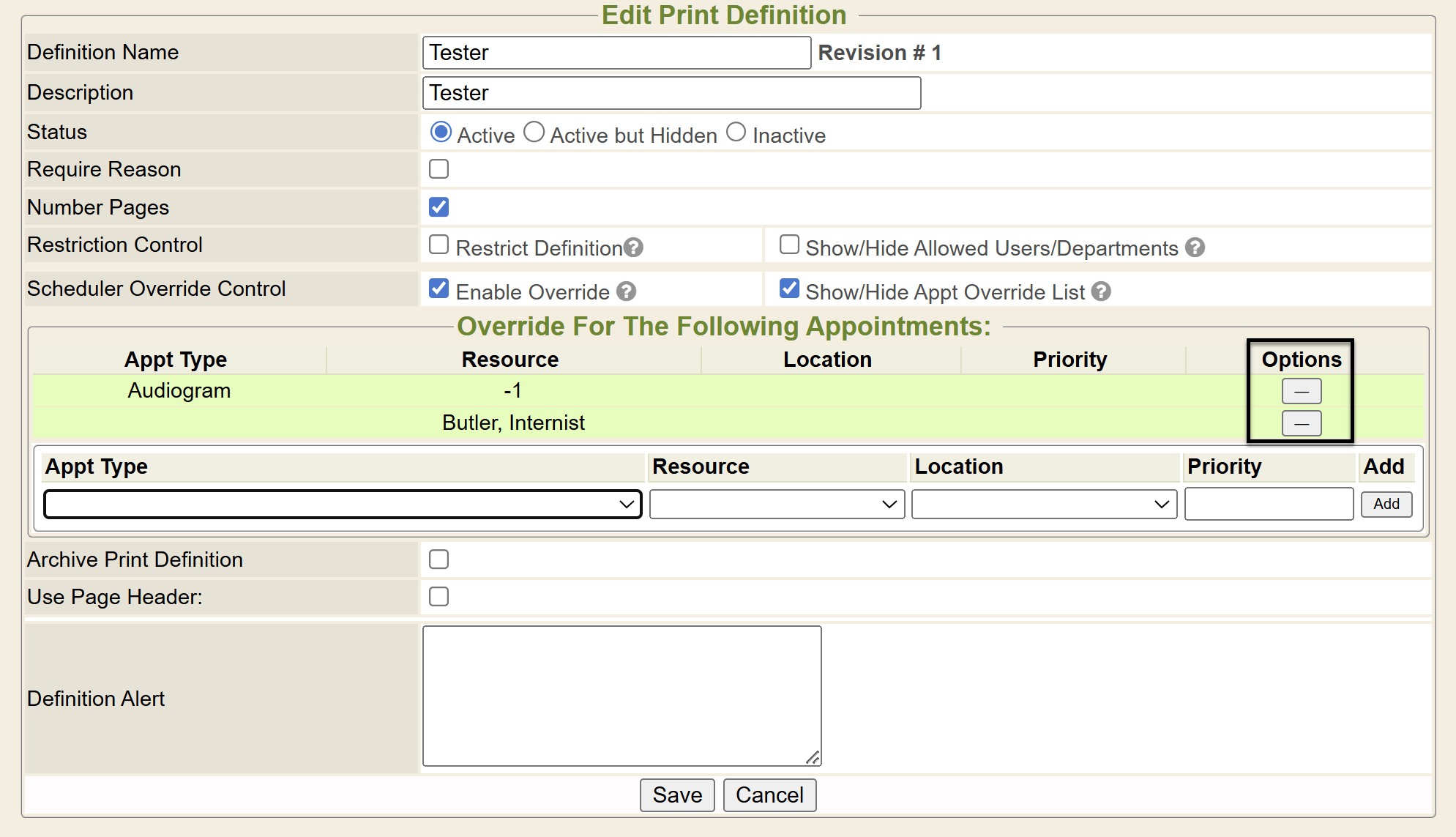Remove the Audiogram override row

click(x=1301, y=391)
